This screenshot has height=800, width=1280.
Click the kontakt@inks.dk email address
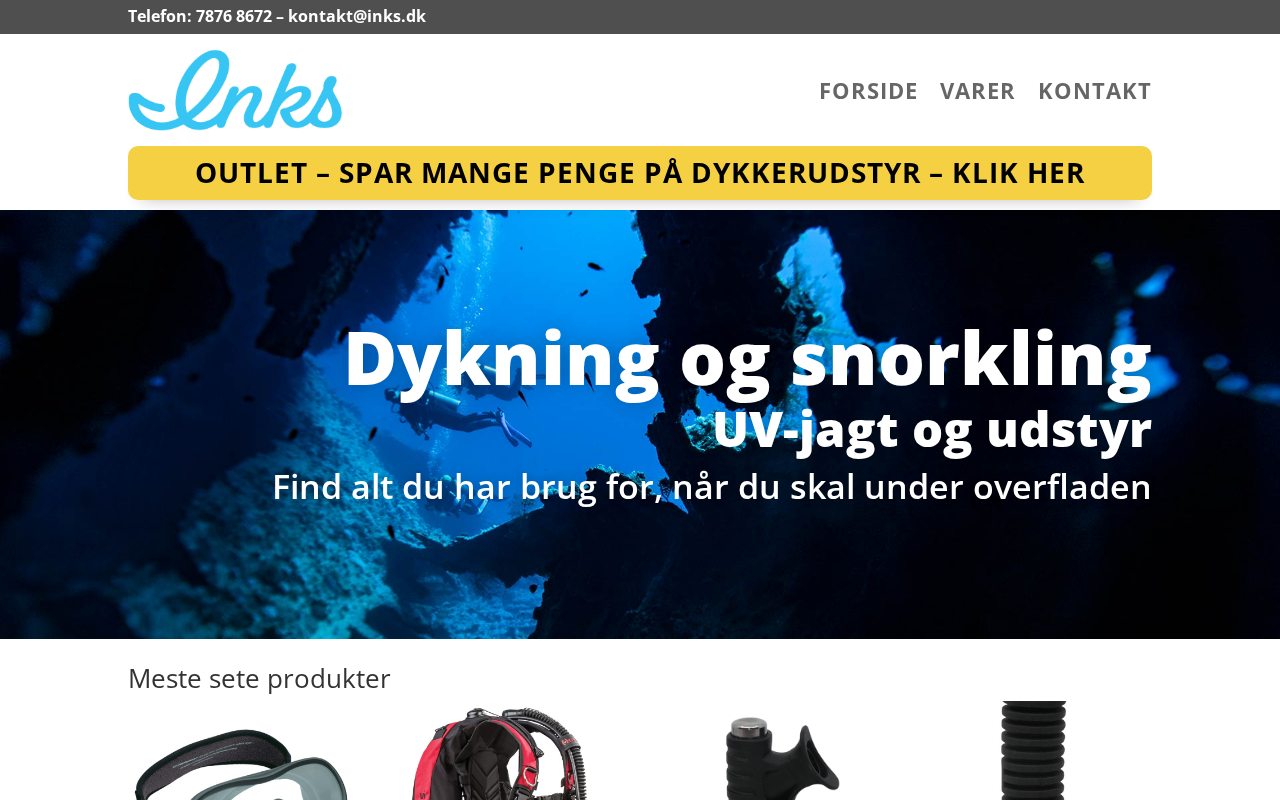[x=357, y=16]
